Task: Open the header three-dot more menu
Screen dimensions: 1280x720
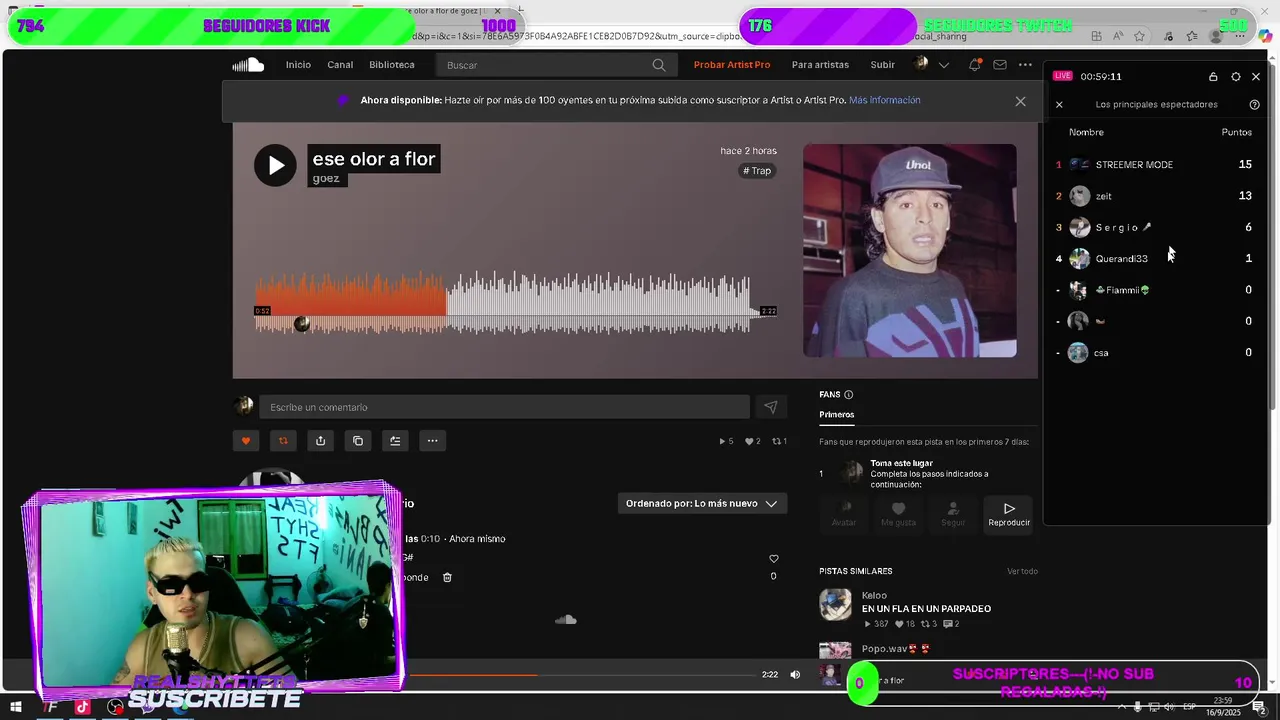Action: click(1025, 65)
